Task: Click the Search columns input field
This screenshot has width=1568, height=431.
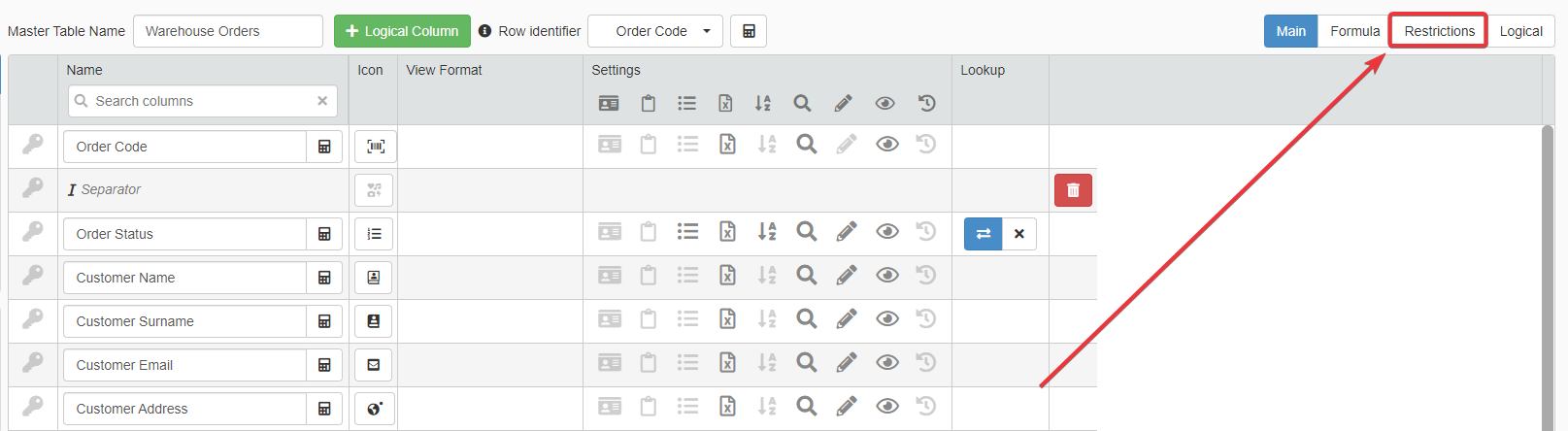Action: (203, 101)
